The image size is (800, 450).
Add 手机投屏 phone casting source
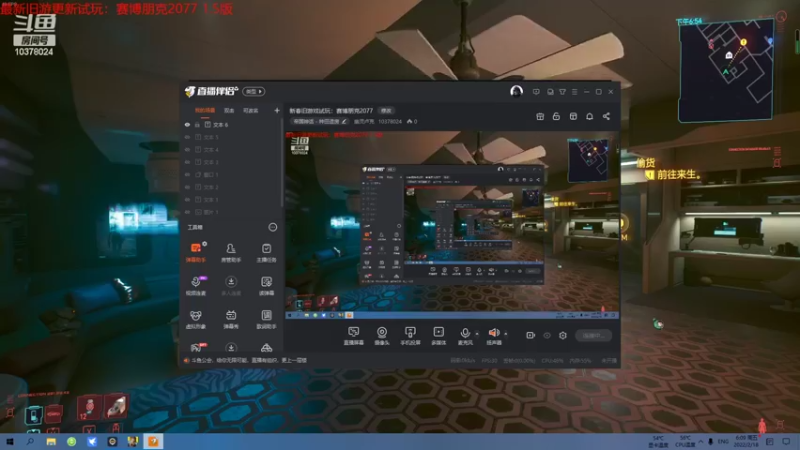[x=410, y=336]
